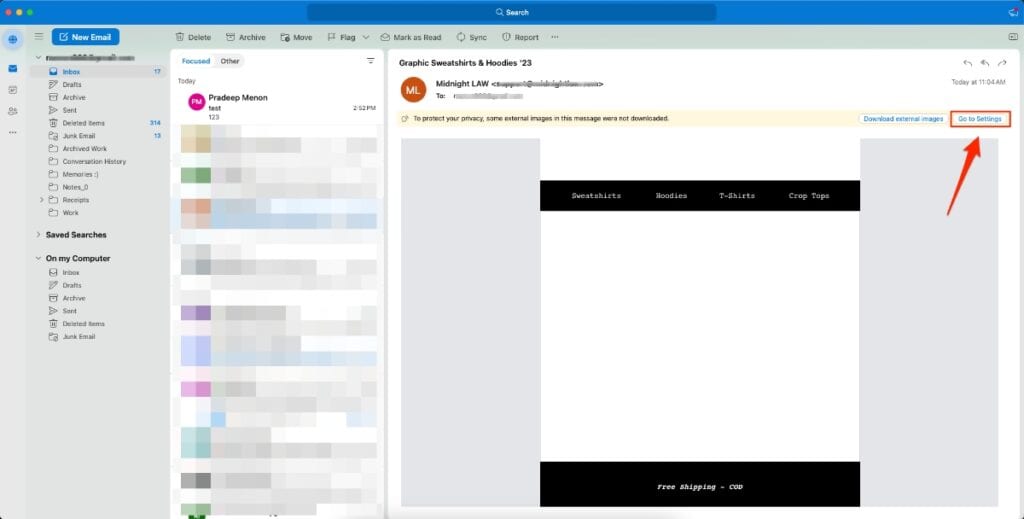The height and width of the screenshot is (519, 1024).
Task: Open the Mail view icon in left rail
Action: 12,69
